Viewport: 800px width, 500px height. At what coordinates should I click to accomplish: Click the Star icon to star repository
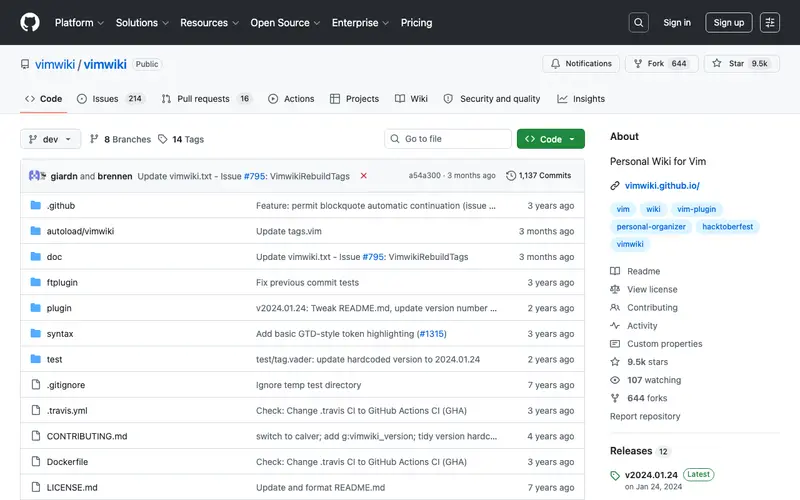tap(717, 63)
